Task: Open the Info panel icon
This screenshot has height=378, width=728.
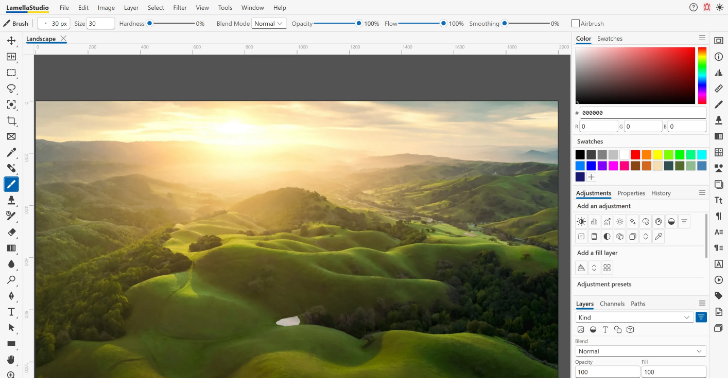Action: 719,56
